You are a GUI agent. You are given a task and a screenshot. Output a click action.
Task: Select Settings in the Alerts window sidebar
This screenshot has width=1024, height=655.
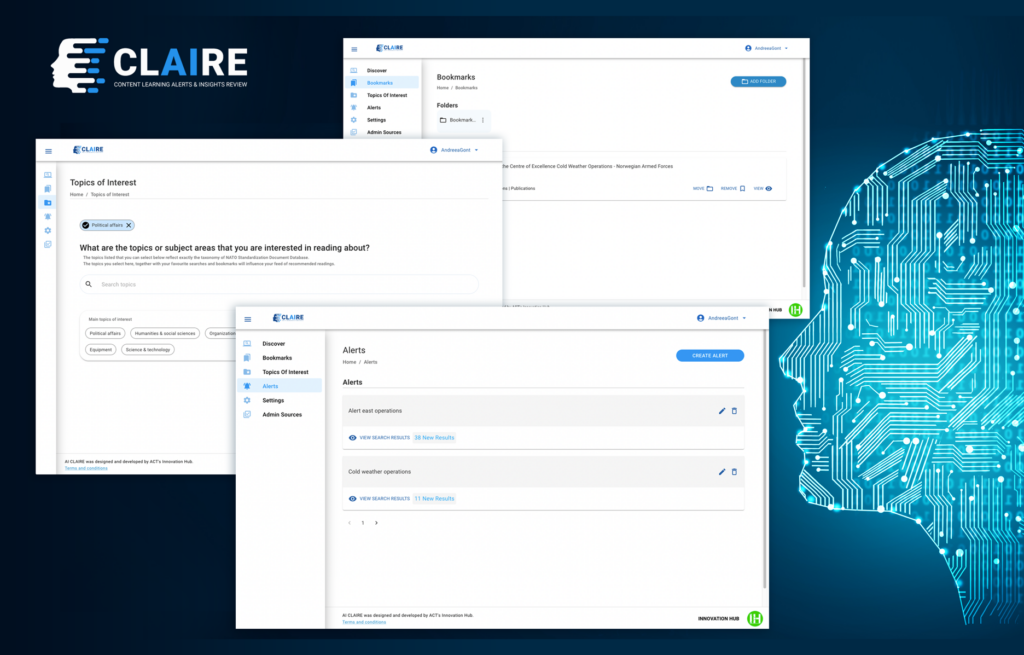pos(273,400)
